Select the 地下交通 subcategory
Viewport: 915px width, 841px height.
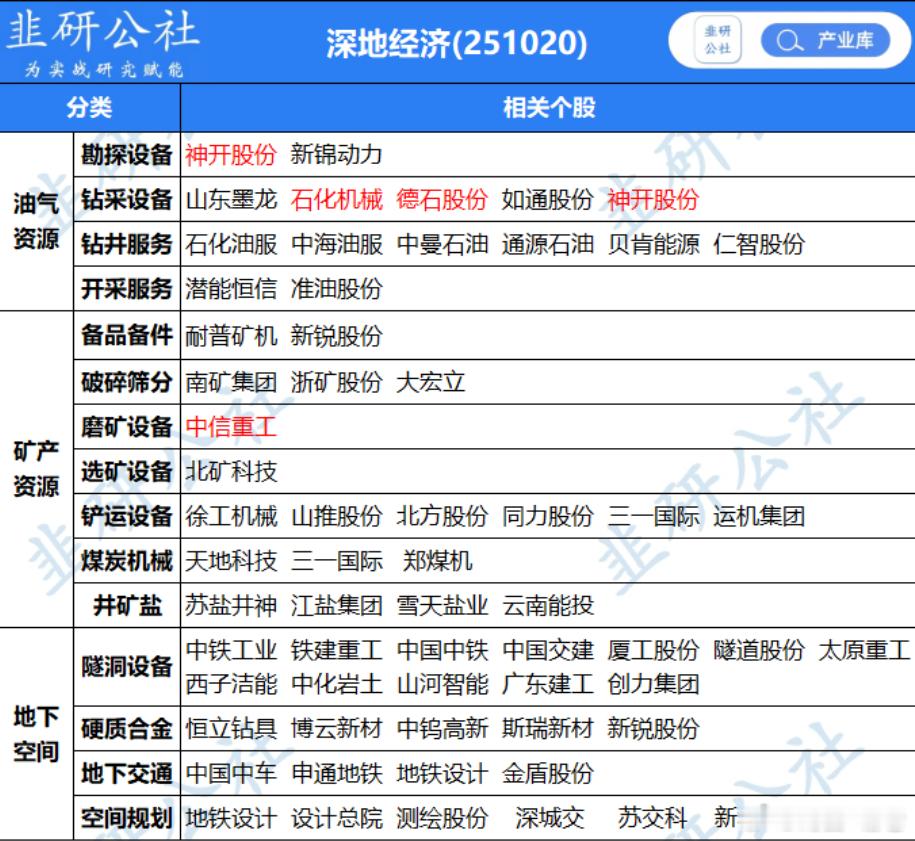click(x=127, y=774)
